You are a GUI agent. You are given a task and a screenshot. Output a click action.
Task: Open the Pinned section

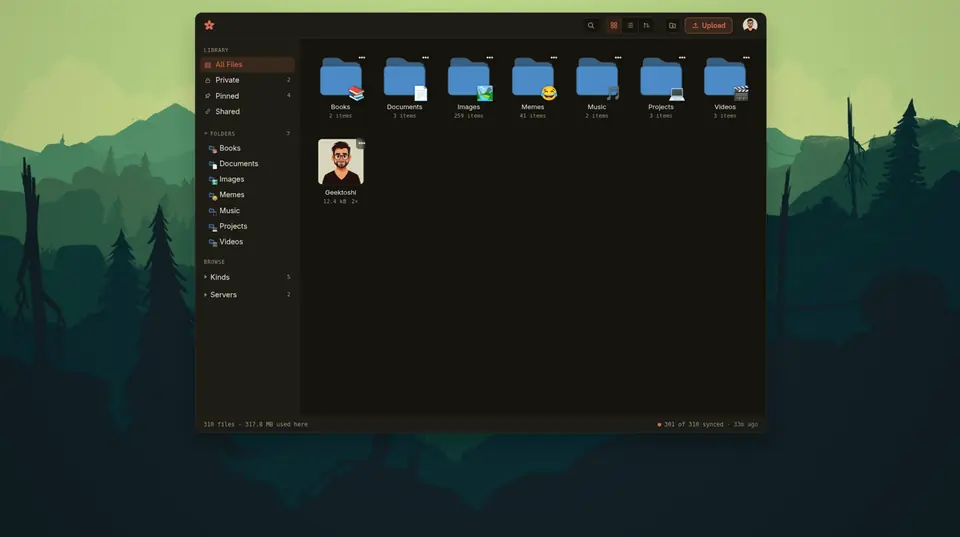point(247,96)
